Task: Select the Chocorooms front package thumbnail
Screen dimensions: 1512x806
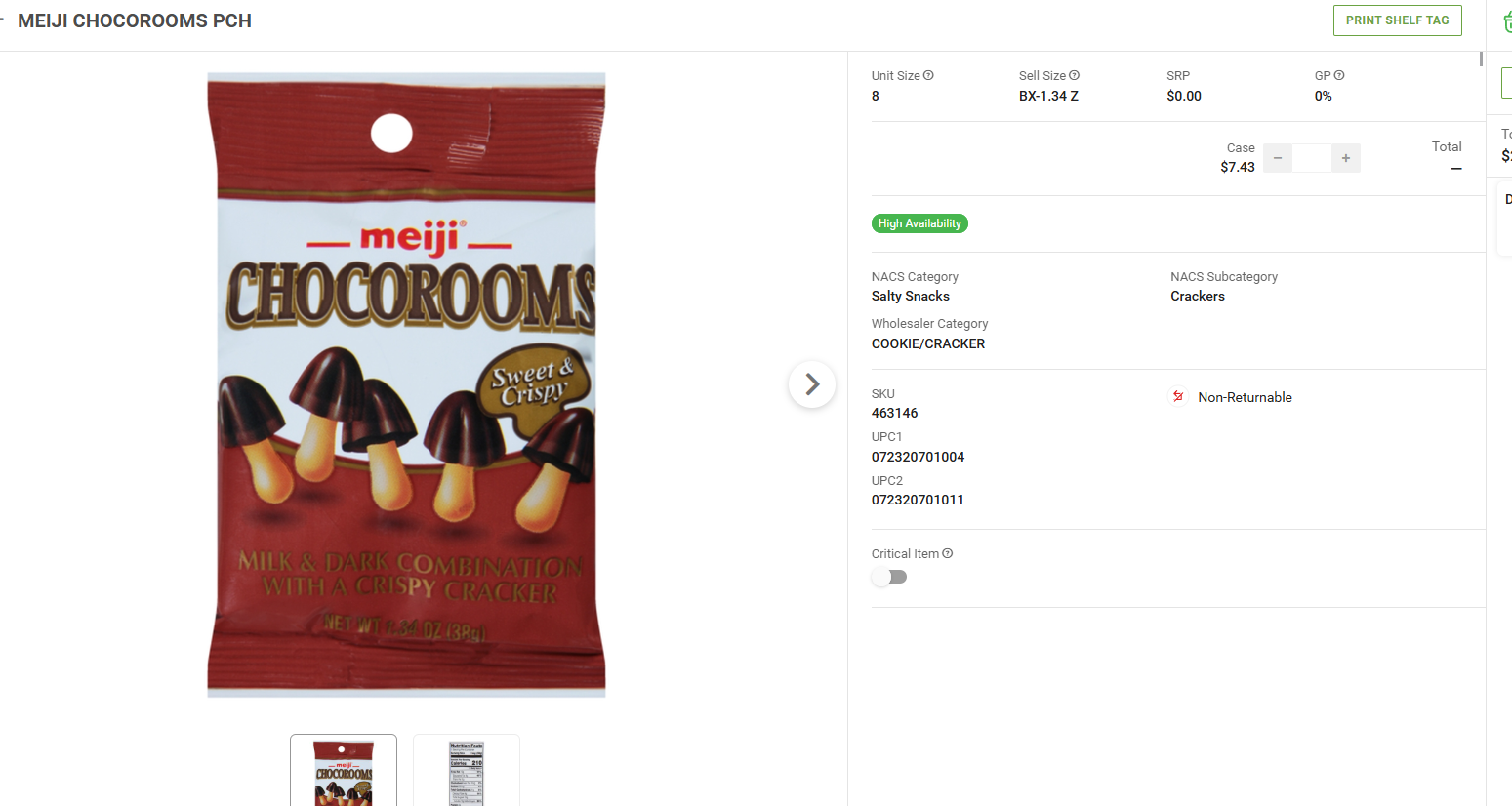Action: pos(344,770)
